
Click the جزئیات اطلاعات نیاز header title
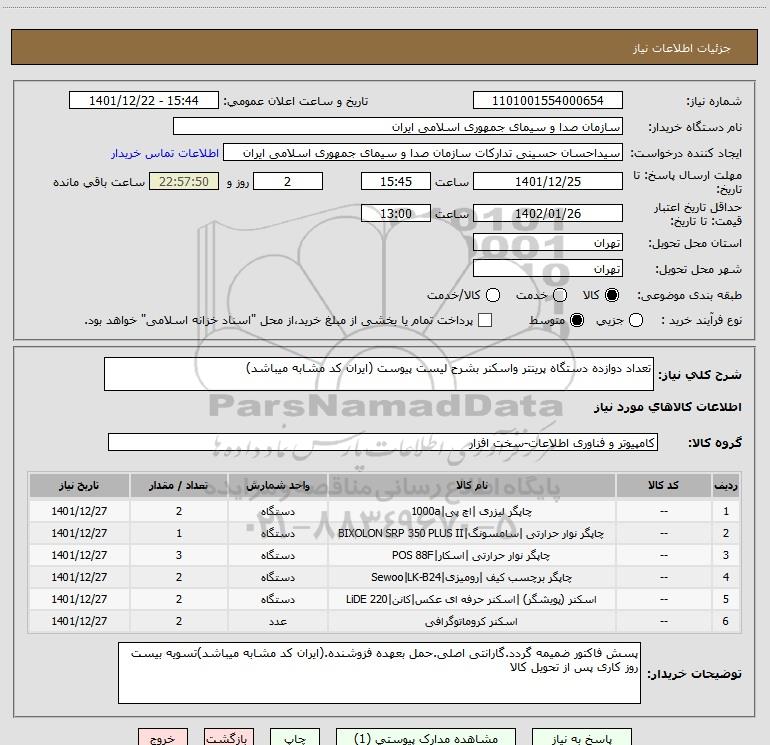pyautogui.click(x=682, y=48)
